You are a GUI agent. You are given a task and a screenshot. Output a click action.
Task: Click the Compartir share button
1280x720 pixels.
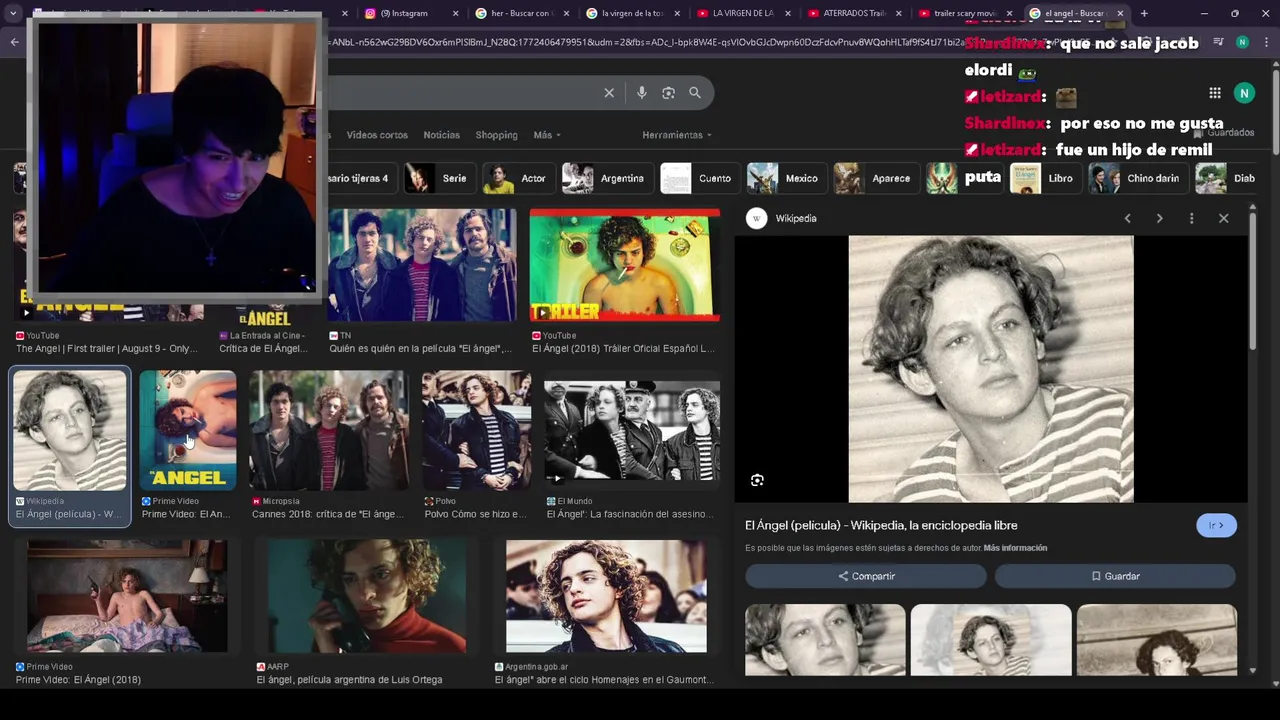pos(866,576)
